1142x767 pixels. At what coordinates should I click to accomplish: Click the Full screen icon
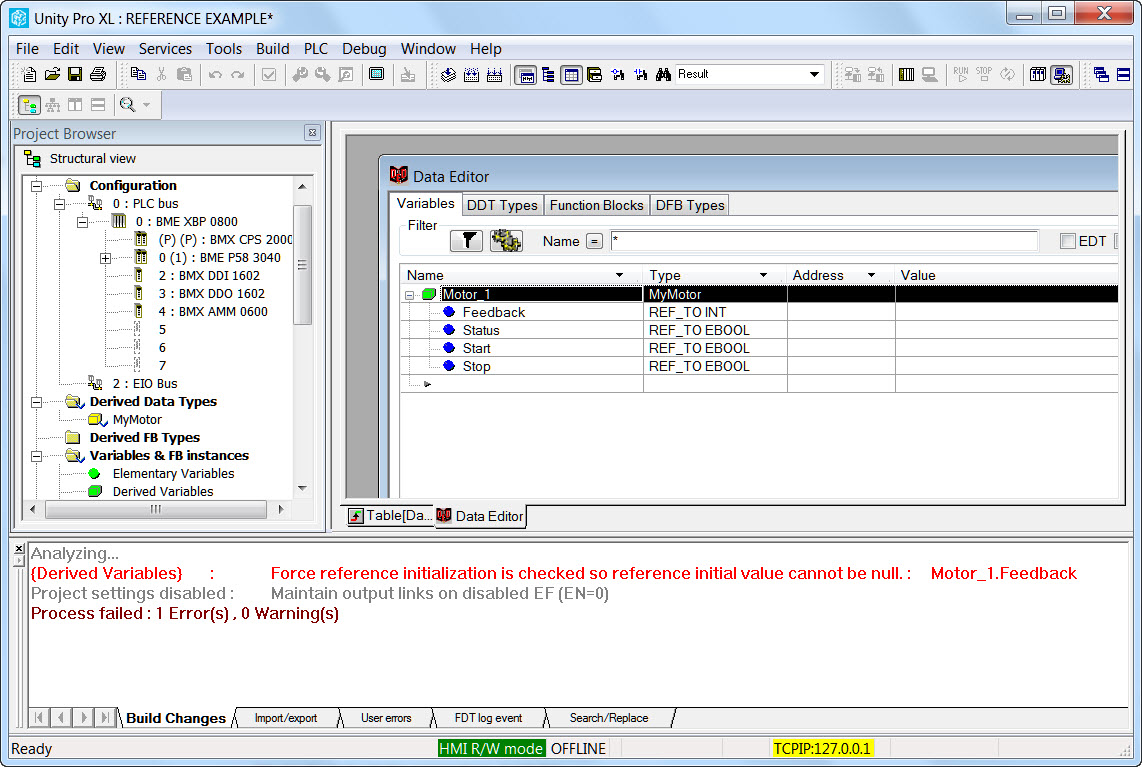point(377,74)
